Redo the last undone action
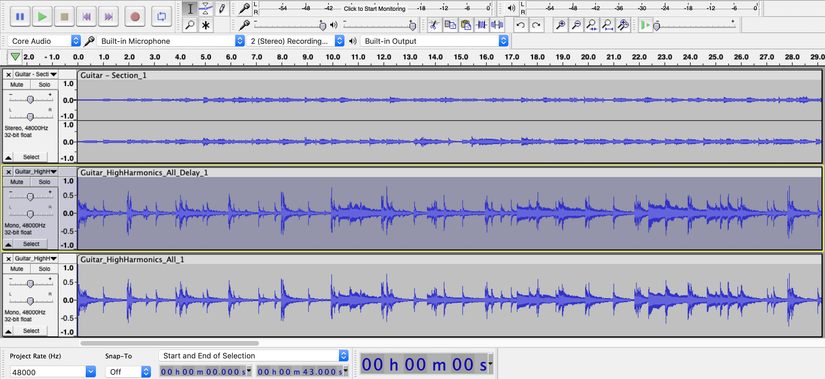The height and width of the screenshot is (379, 825). 536,25
